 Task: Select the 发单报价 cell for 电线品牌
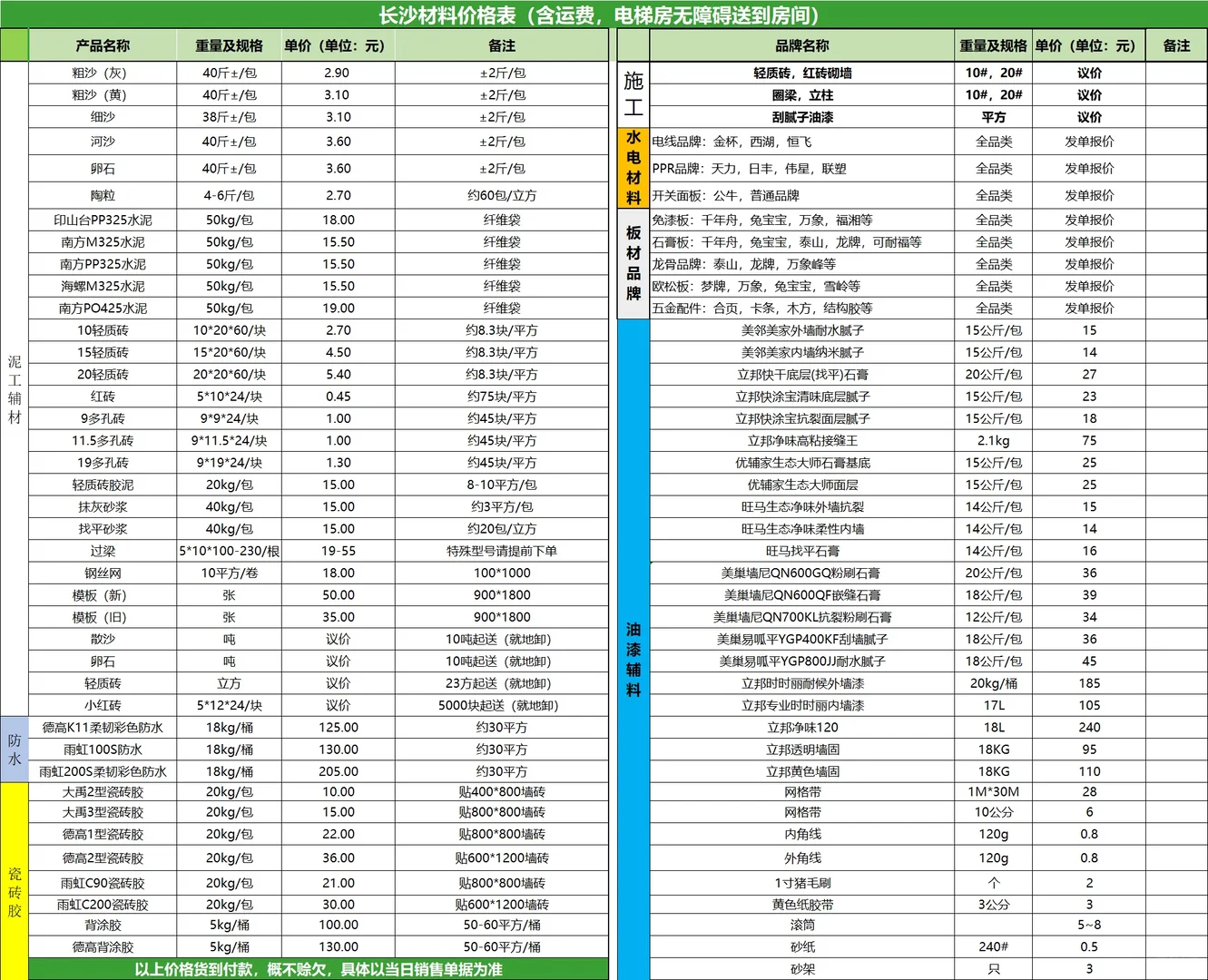click(1088, 142)
